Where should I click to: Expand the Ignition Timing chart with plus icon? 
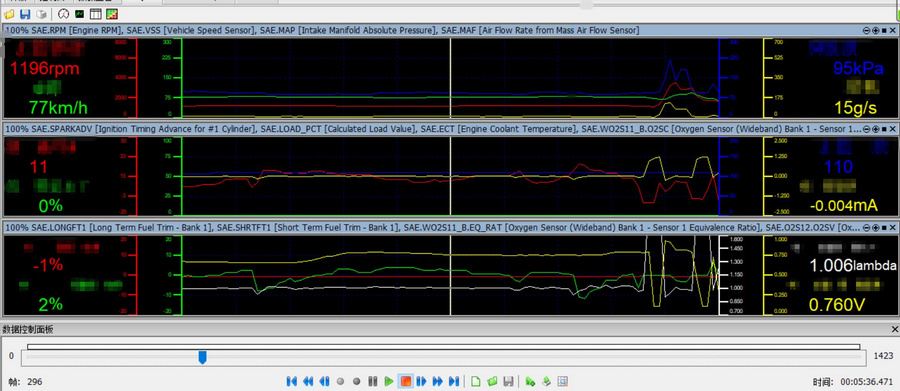tap(875, 129)
